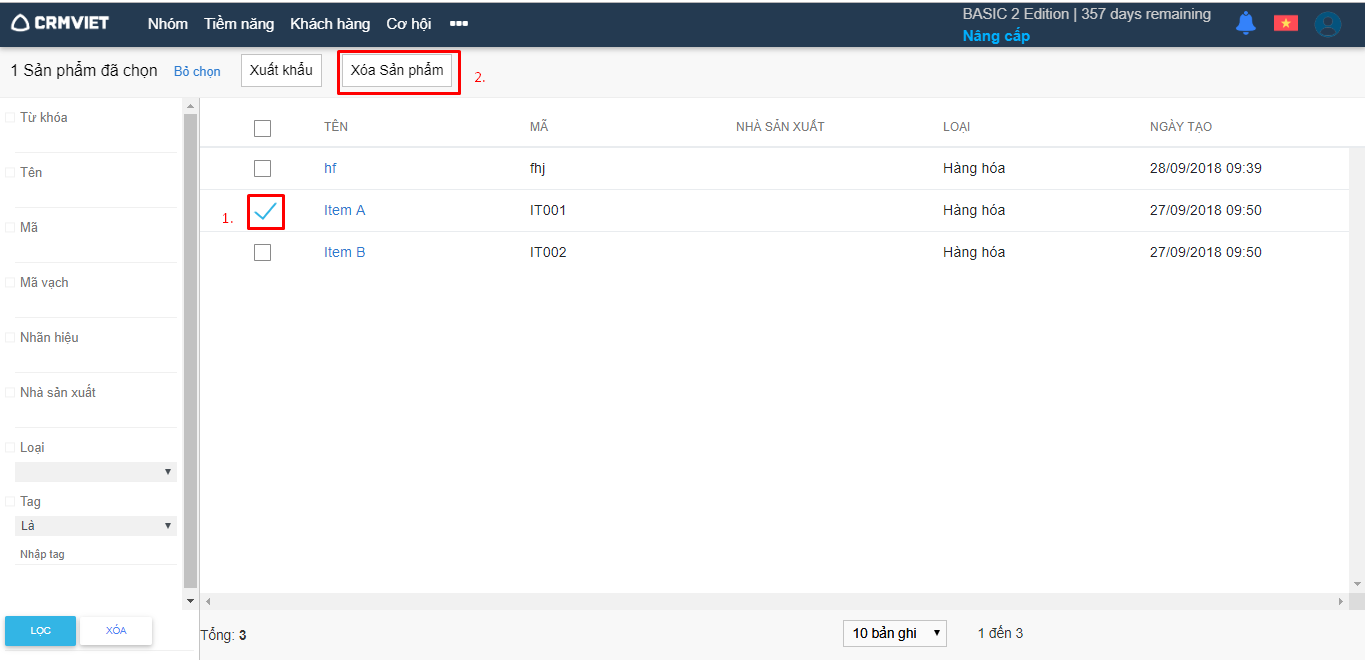Click the Xóa Sản phẩm button
Image resolution: width=1365 pixels, height=660 pixels.
(x=397, y=71)
